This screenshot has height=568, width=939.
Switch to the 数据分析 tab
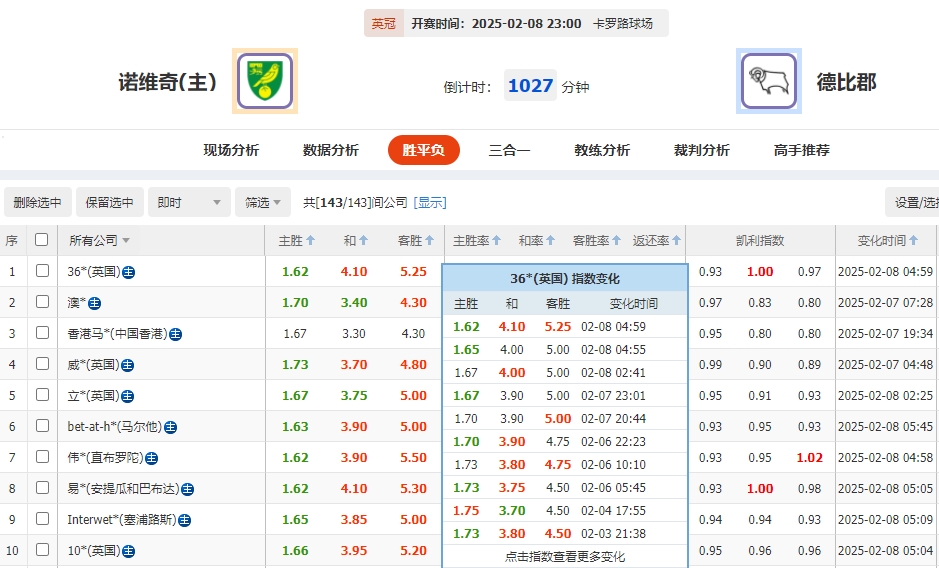[x=330, y=150]
